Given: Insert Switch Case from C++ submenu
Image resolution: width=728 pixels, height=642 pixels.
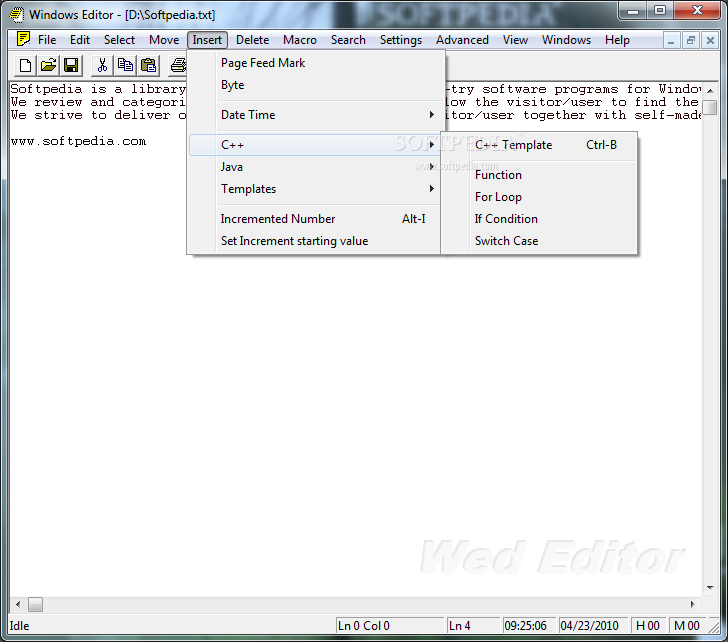Looking at the screenshot, I should [540, 241].
